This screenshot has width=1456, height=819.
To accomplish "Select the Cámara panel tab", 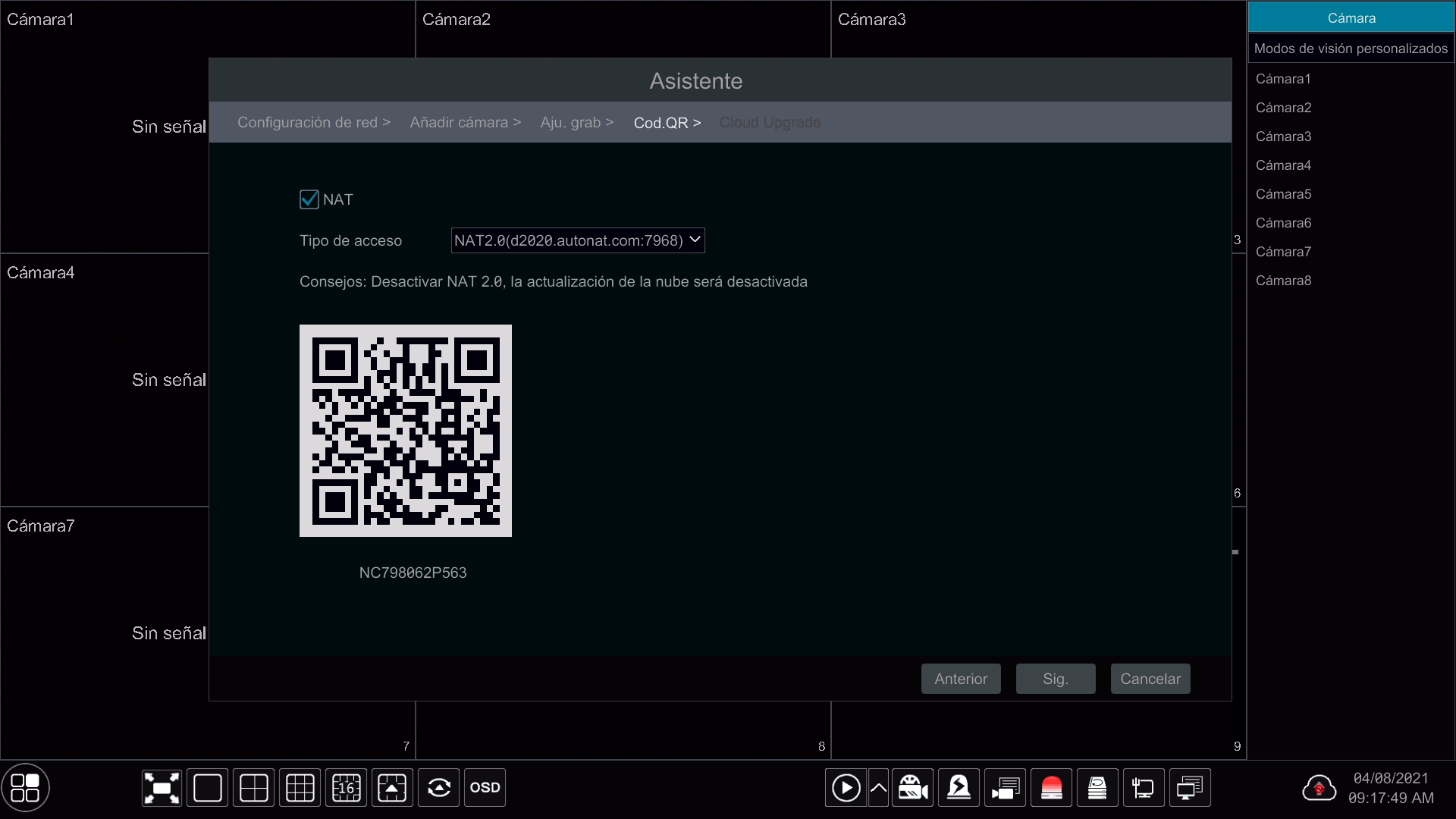I will click(x=1351, y=17).
